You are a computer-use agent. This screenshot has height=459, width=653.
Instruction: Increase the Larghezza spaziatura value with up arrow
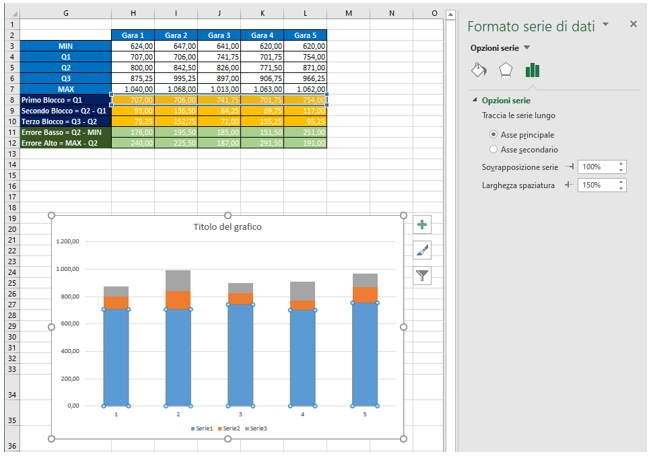tap(622, 181)
